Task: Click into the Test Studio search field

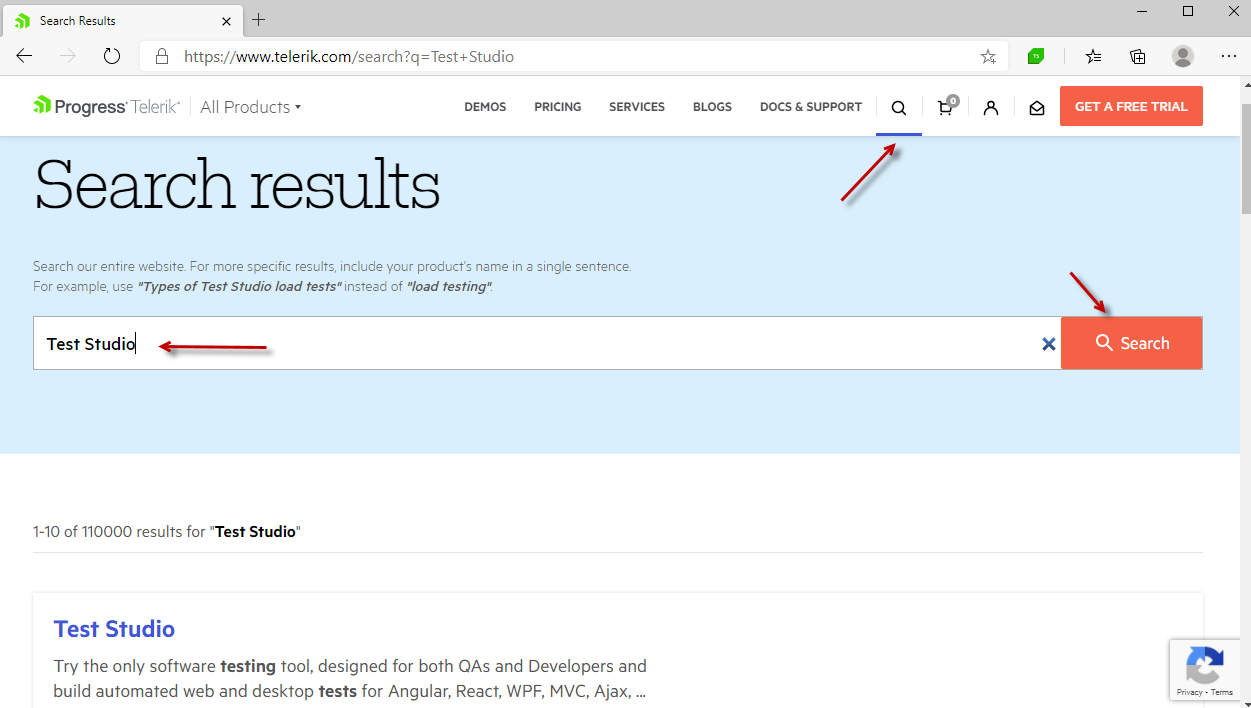Action: coord(547,343)
